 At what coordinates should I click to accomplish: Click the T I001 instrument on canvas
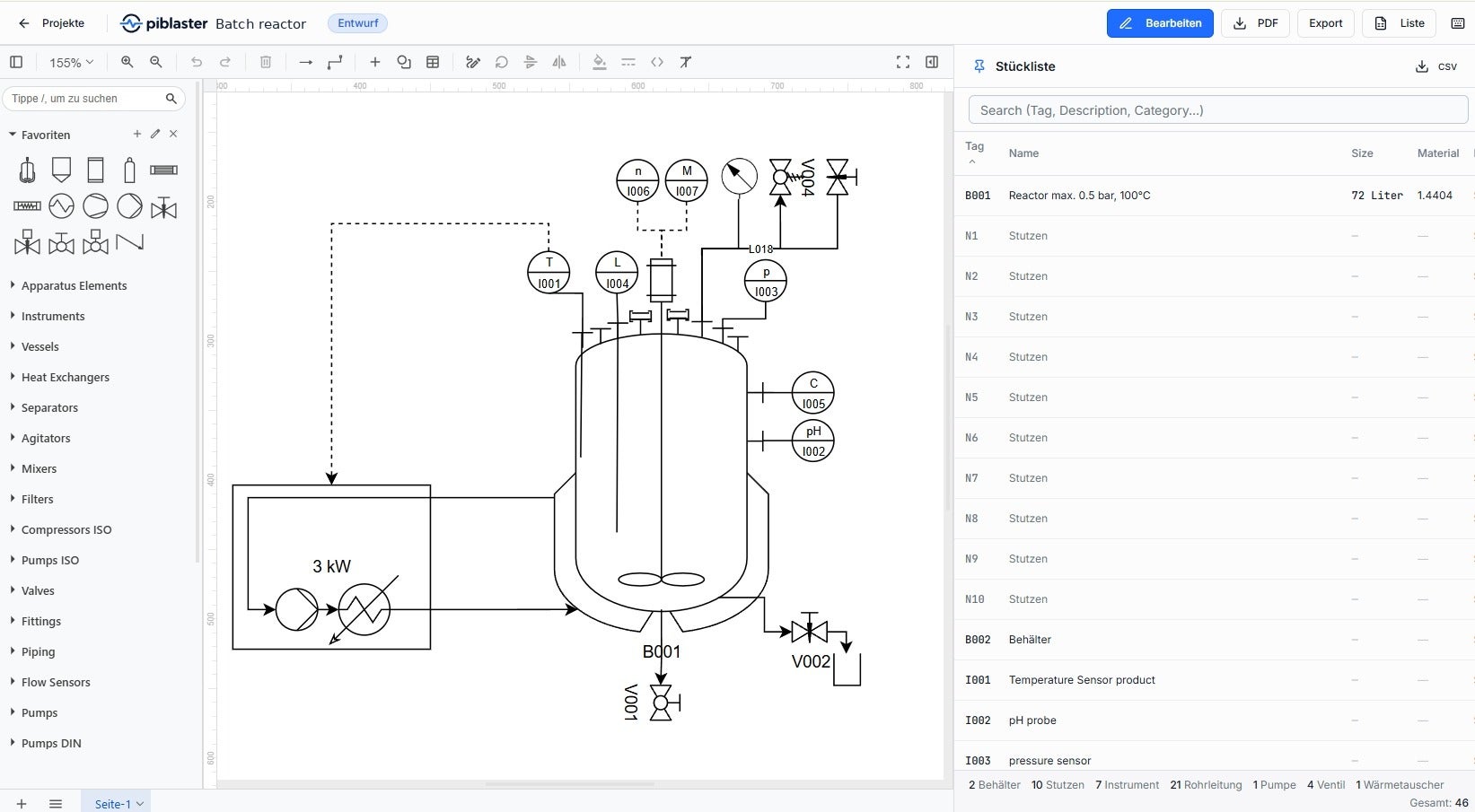coord(549,273)
